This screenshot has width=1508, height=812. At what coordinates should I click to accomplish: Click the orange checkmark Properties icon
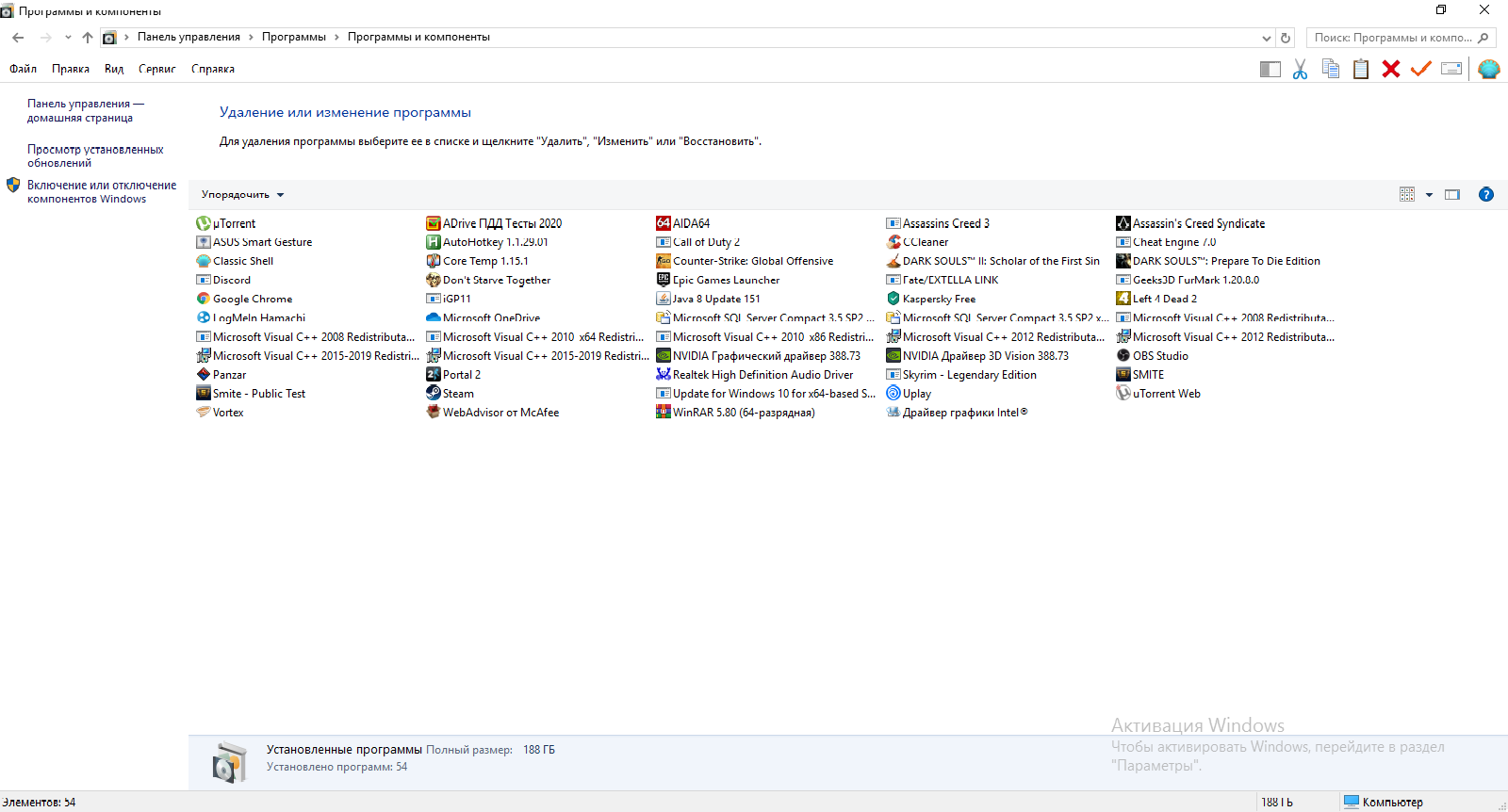pos(1421,69)
